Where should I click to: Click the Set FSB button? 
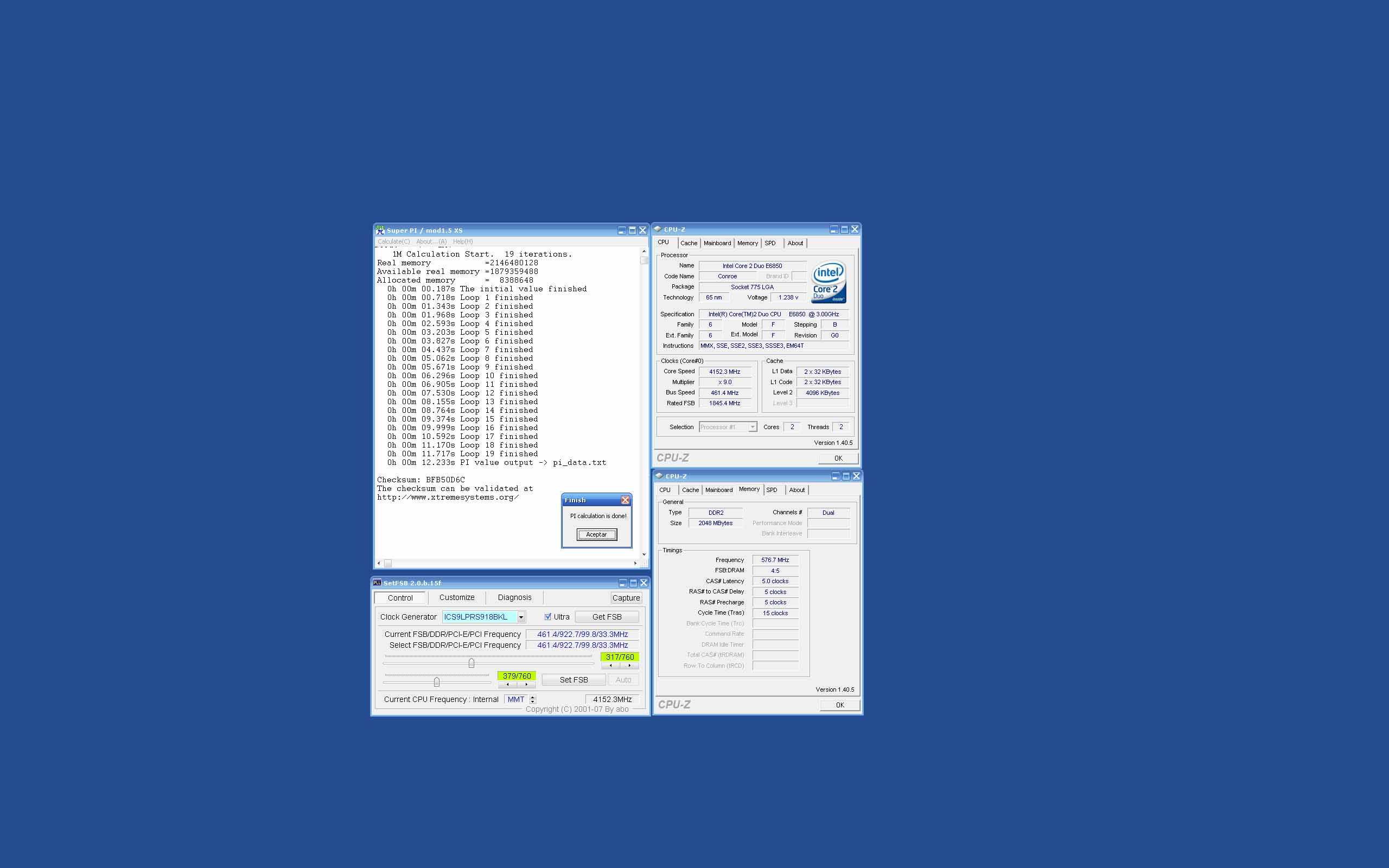[x=574, y=680]
